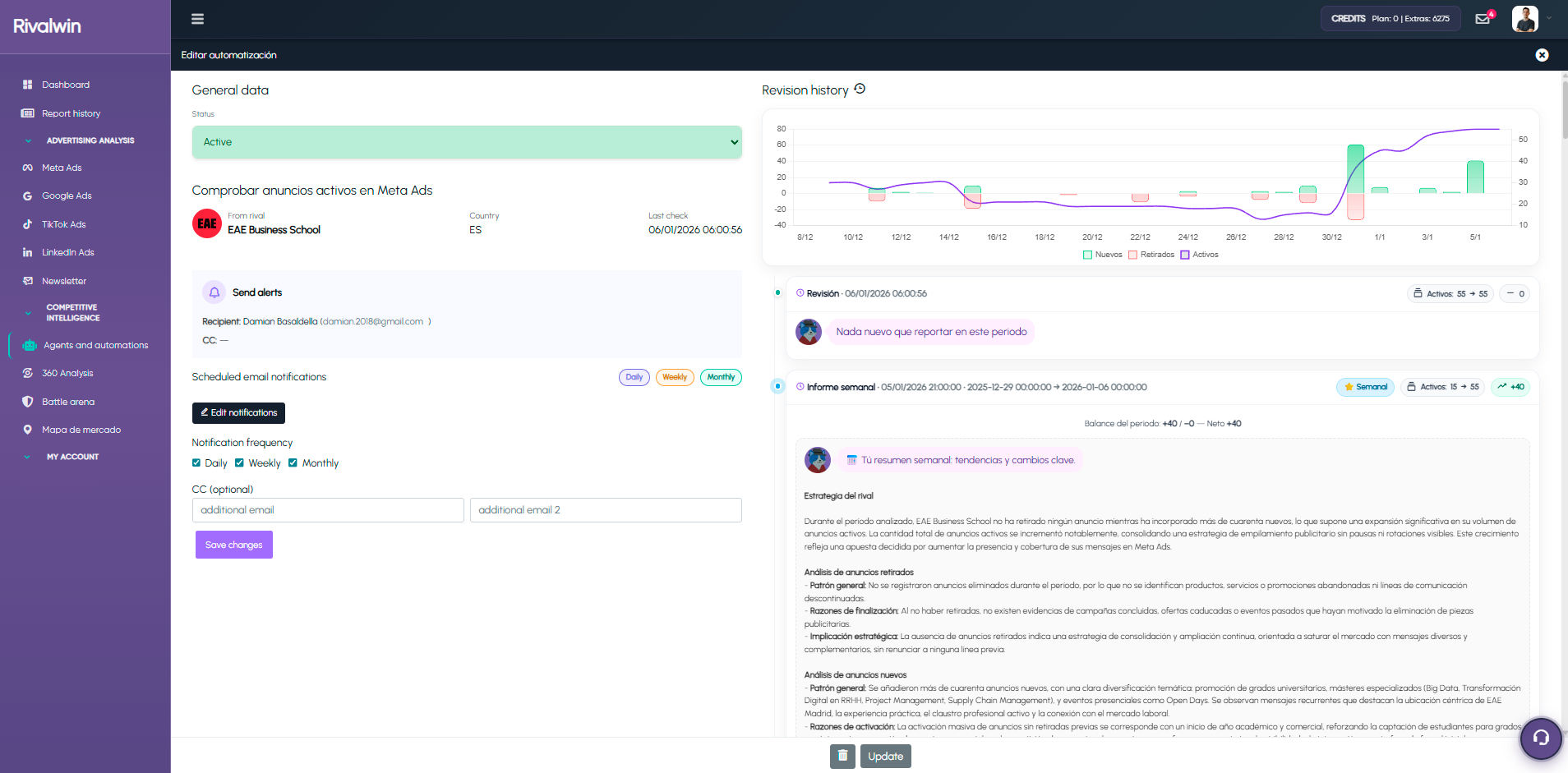Close the Editar automatización panel
This screenshot has height=773, width=1568.
click(x=1542, y=55)
